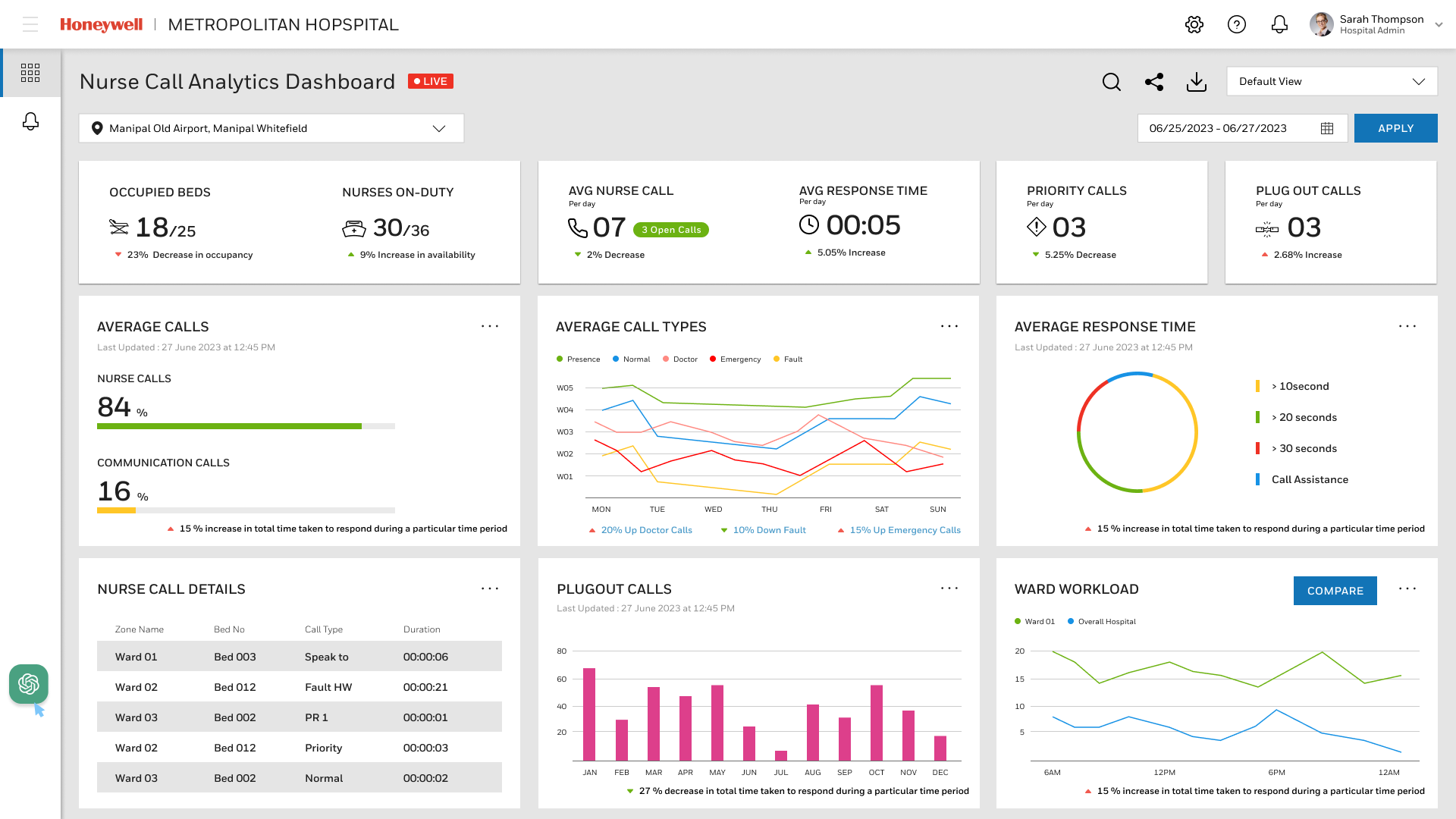The width and height of the screenshot is (1456, 819).
Task: Open Average Calls card options menu
Action: 490,326
